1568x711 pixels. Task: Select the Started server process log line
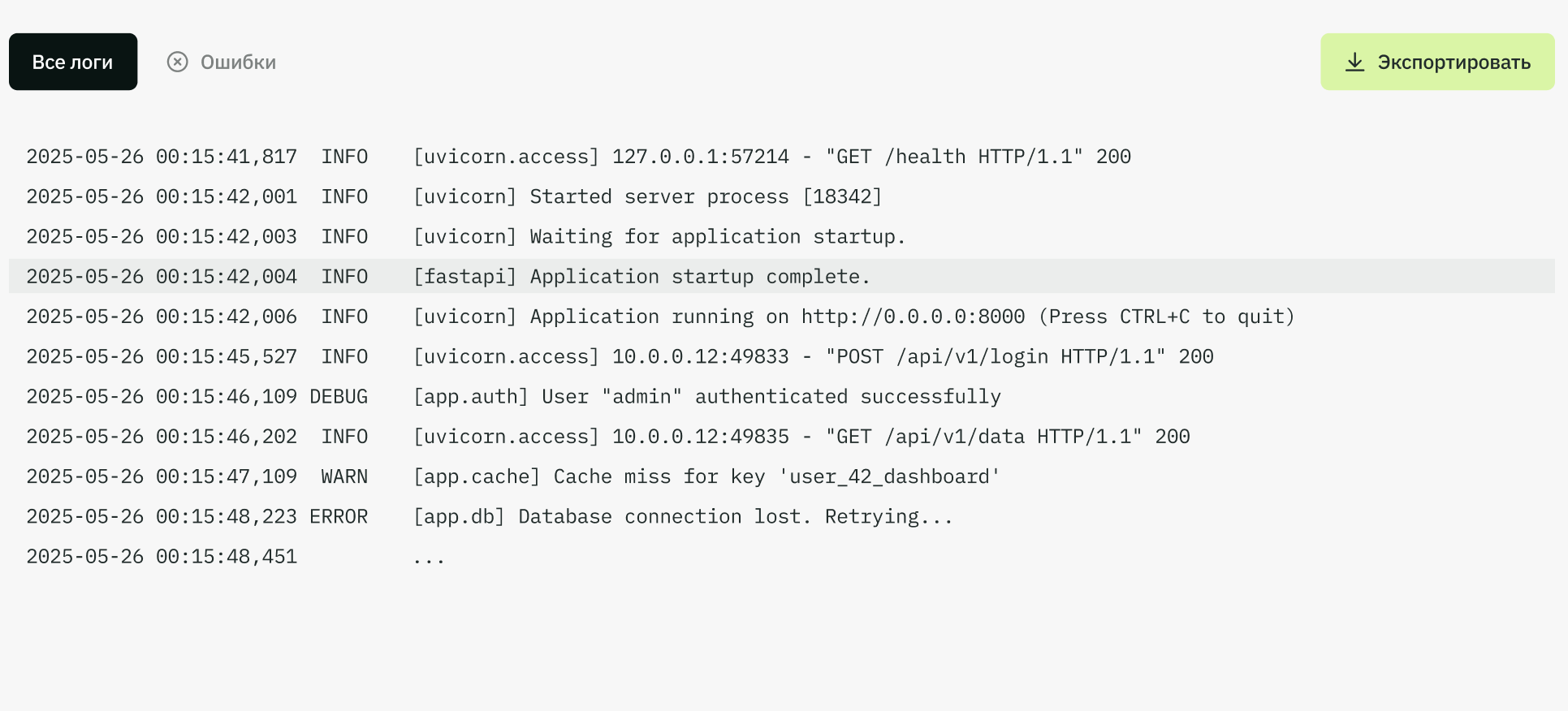782,196
